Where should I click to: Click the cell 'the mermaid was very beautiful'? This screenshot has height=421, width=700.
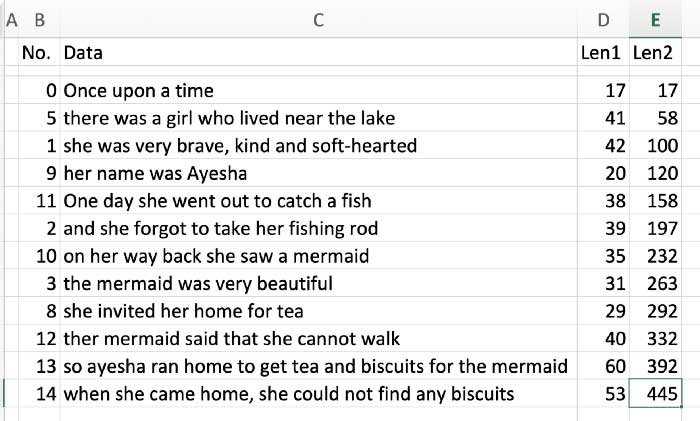(x=318, y=283)
